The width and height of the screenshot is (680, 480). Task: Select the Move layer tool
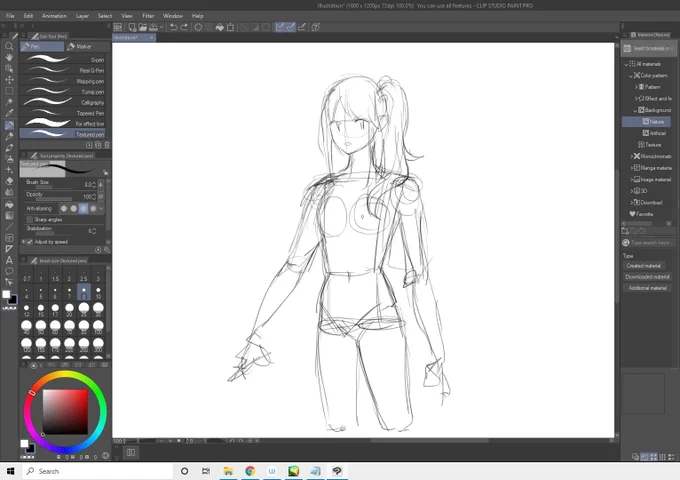9,80
